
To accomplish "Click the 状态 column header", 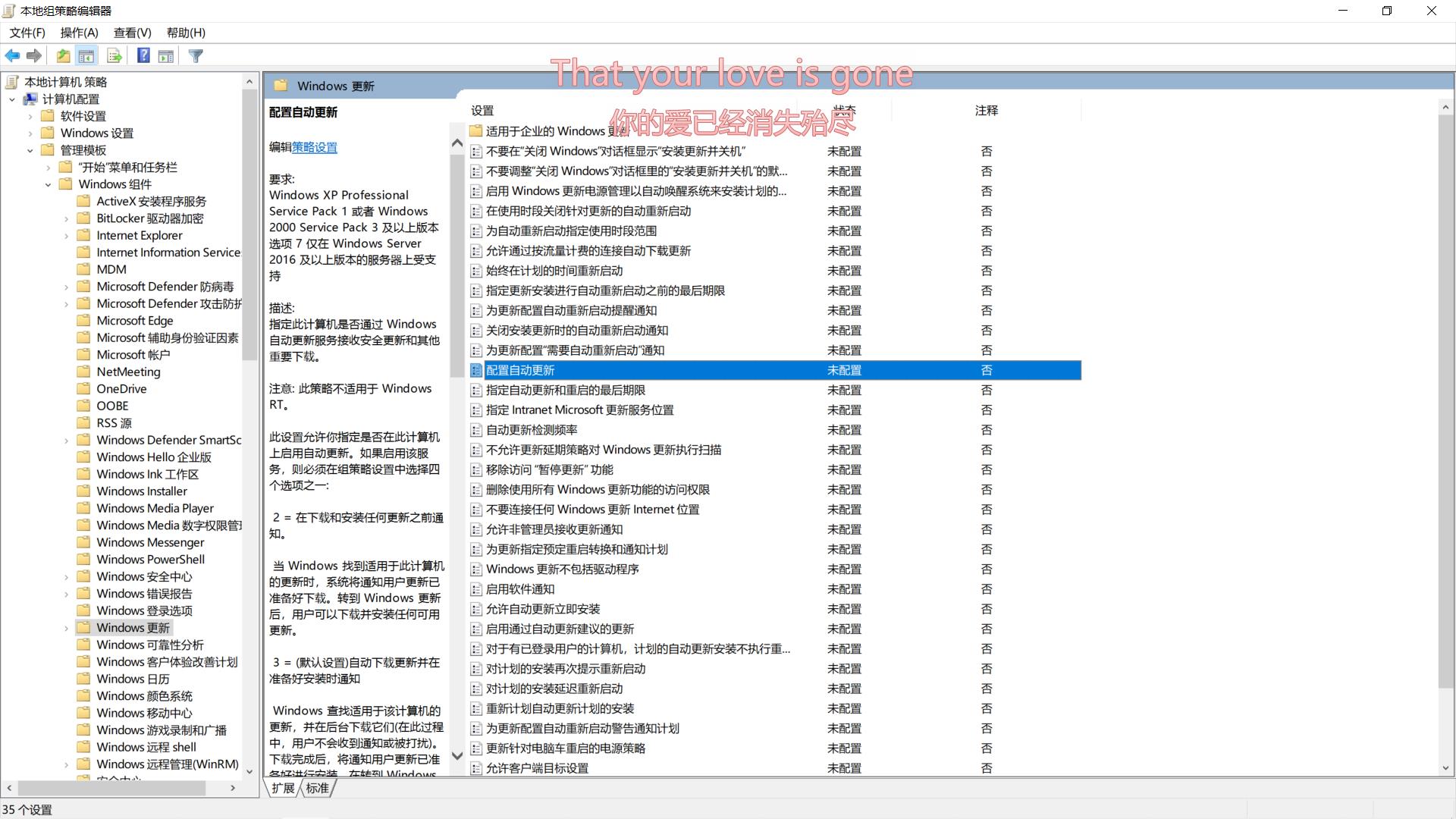I will click(x=844, y=111).
